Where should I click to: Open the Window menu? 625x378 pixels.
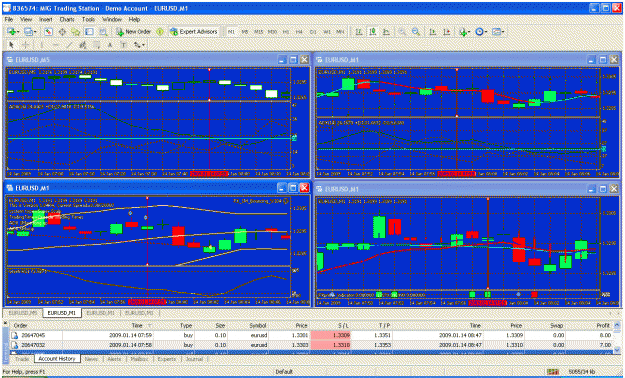(112, 19)
